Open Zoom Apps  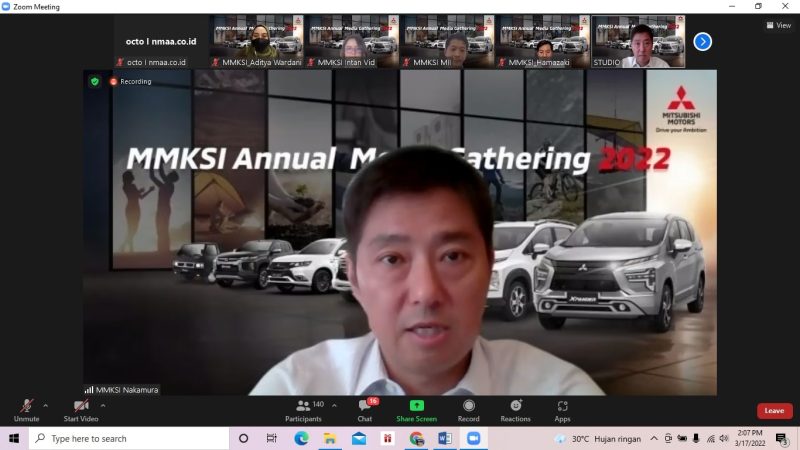tap(562, 410)
